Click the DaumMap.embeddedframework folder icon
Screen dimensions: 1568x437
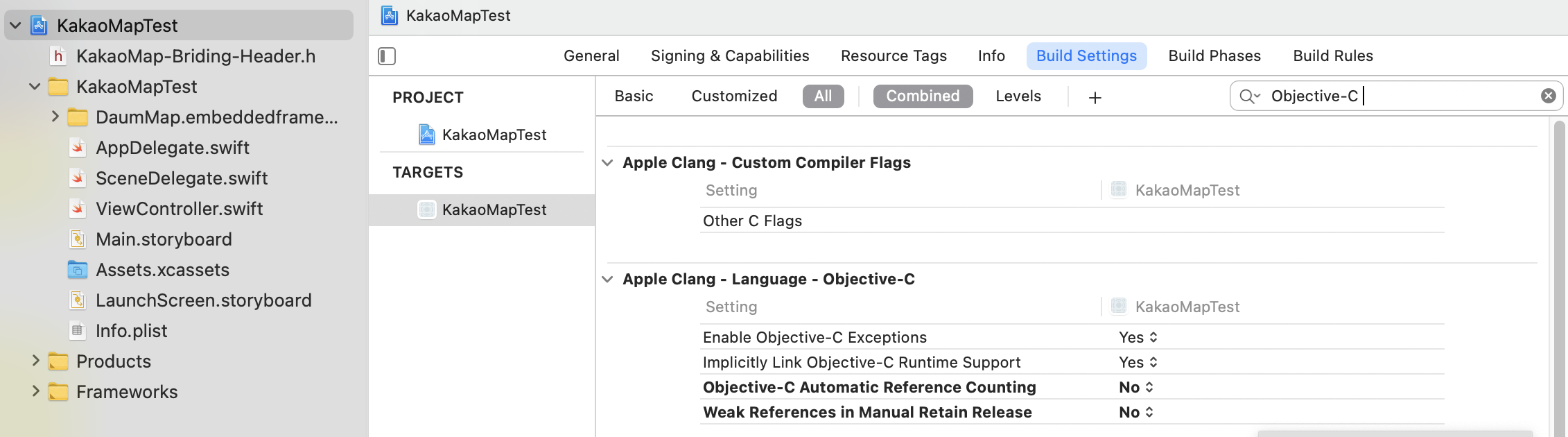point(78,117)
